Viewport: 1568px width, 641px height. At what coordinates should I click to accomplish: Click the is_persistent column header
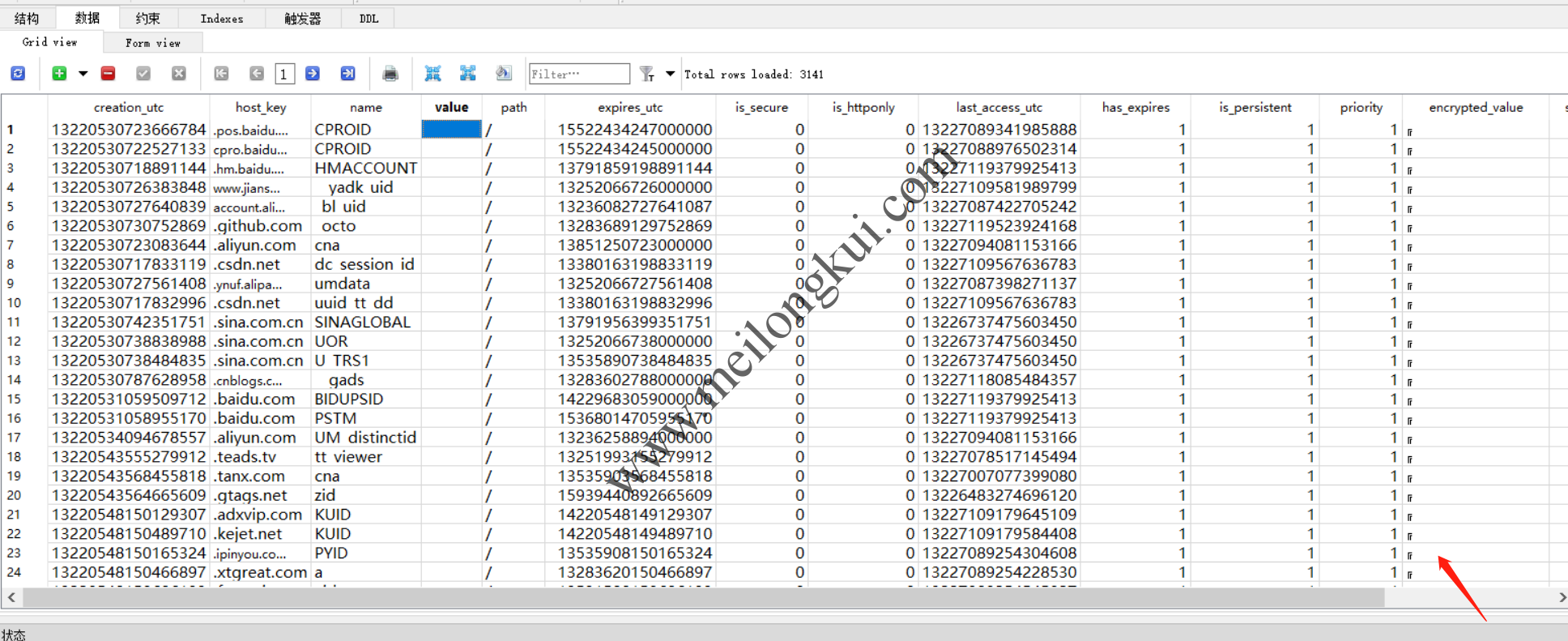(x=1255, y=107)
